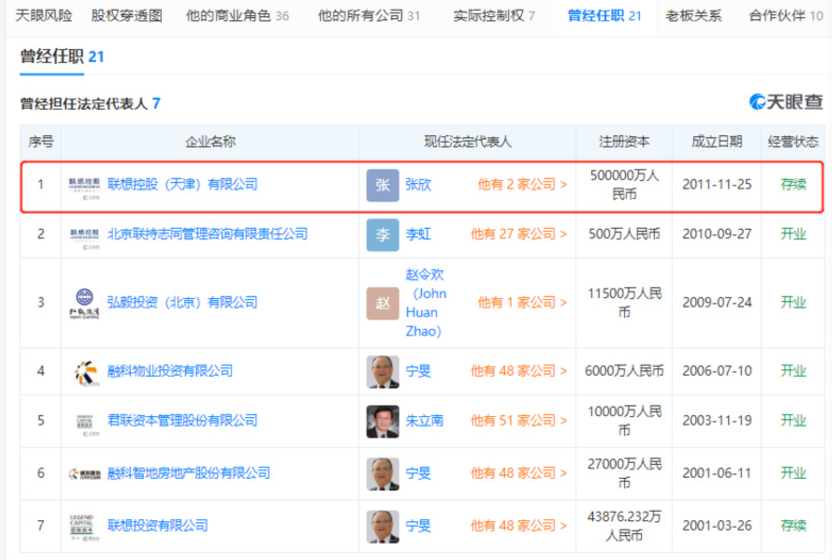
Task: Select the 曾经任职 21 tab
Action: [x=604, y=16]
